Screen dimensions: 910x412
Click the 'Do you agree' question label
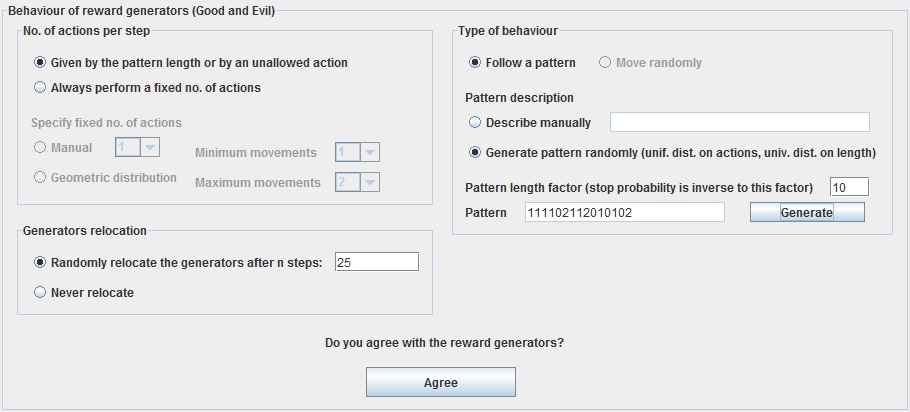tap(444, 343)
